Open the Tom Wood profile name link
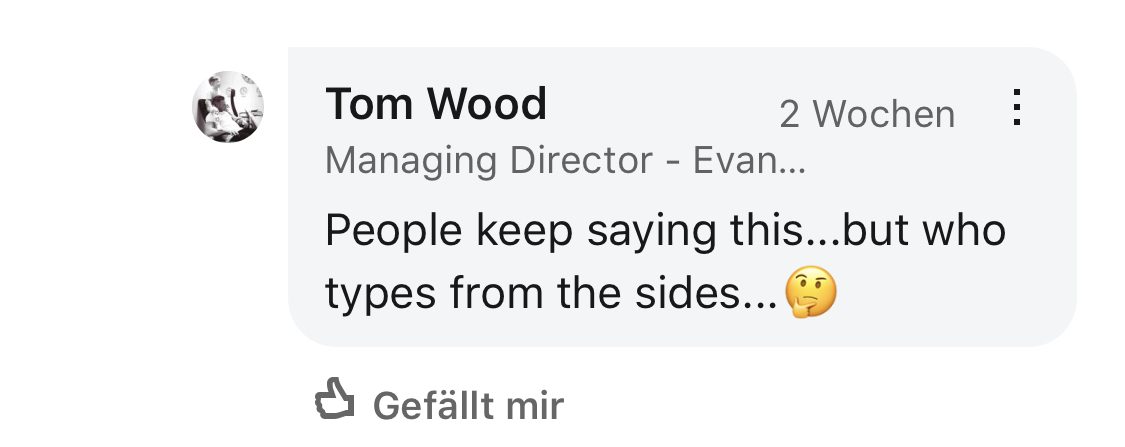This screenshot has height=447, width=1125. 436,104
